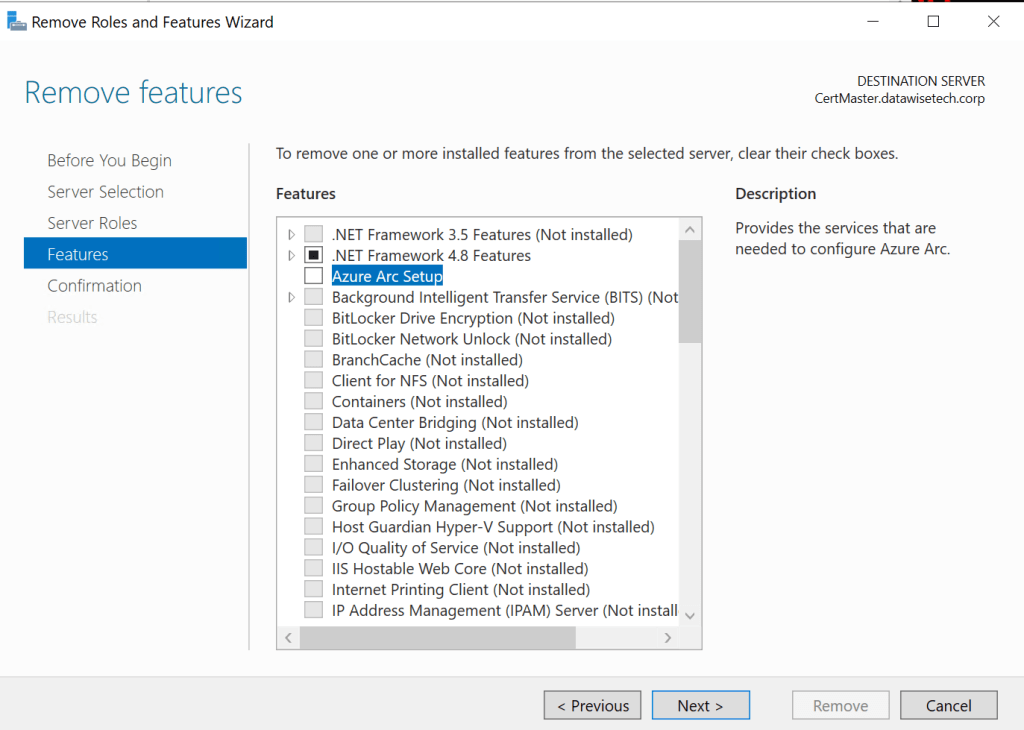1024x730 pixels.
Task: Select the Features step in sidebar
Action: pos(135,253)
